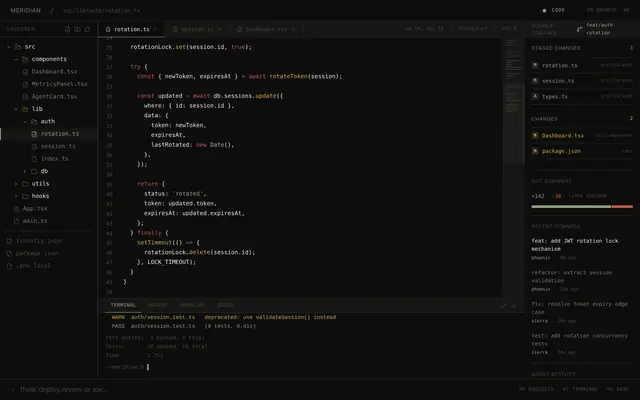Screen dimensions: 640x400
Task: Open main.ts in the explorer tree
Action: (31, 221)
